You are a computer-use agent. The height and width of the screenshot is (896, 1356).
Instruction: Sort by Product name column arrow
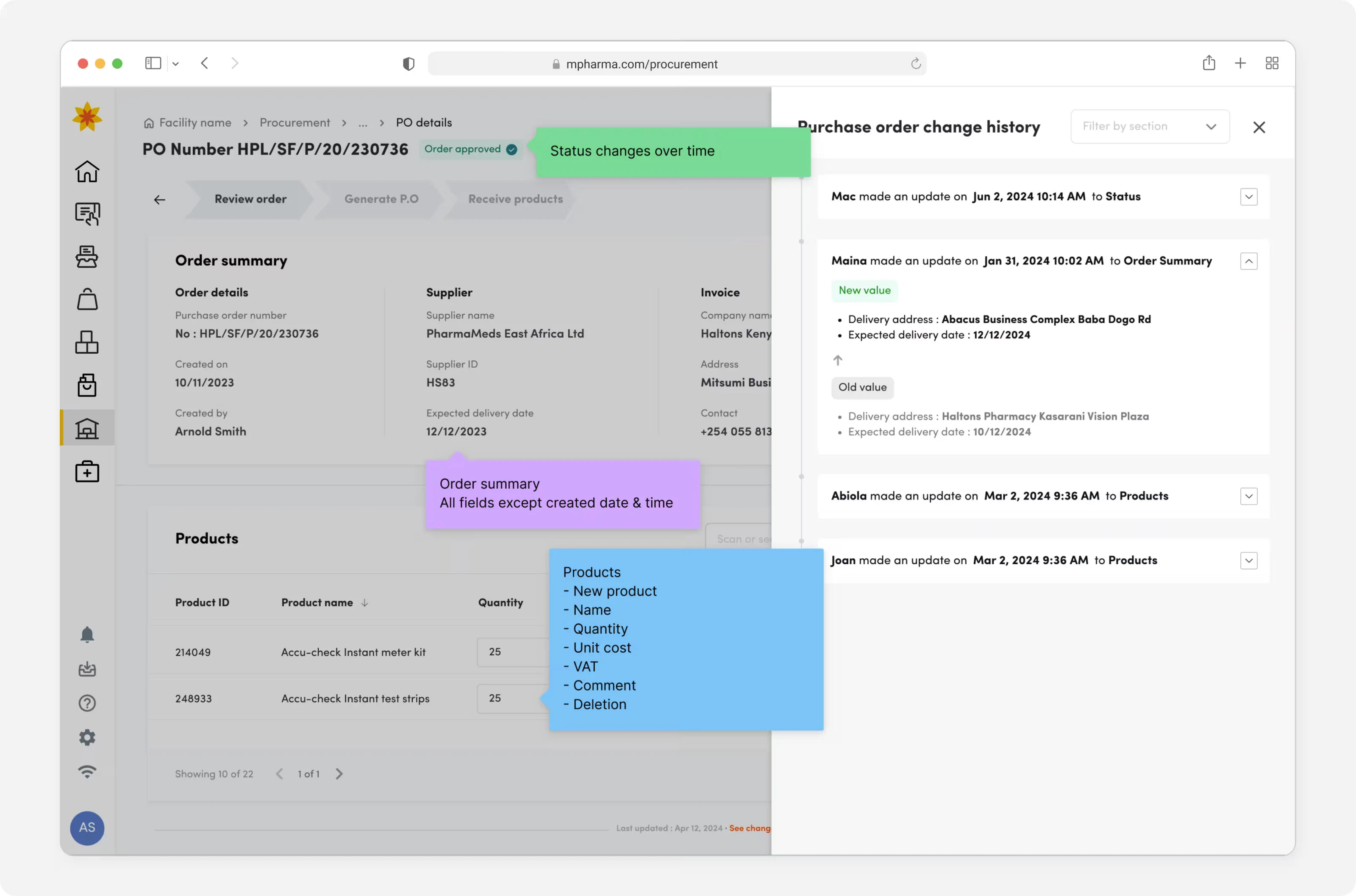coord(364,603)
